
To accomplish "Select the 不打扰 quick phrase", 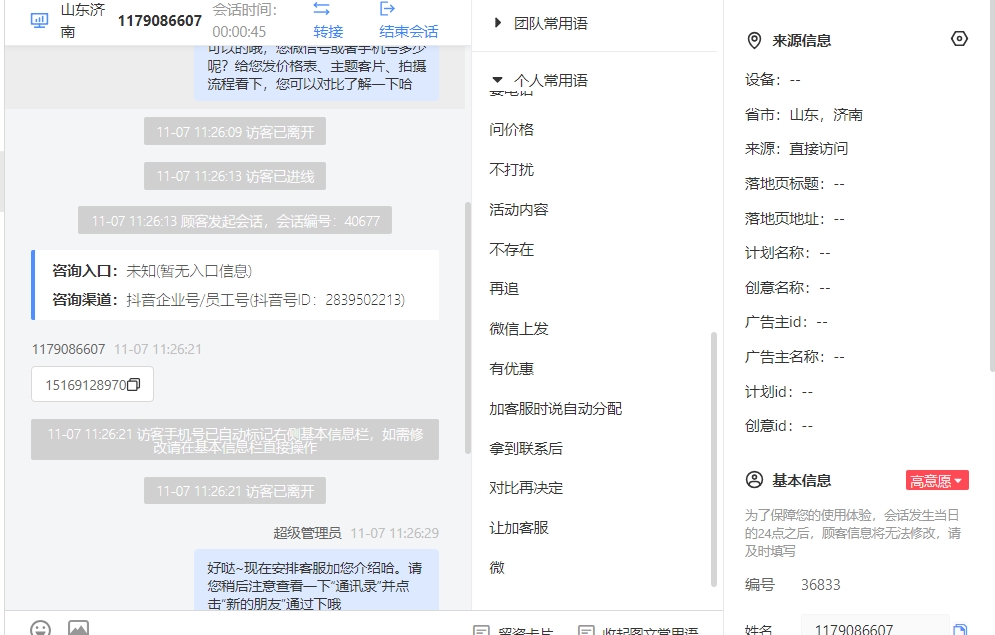I will [511, 169].
